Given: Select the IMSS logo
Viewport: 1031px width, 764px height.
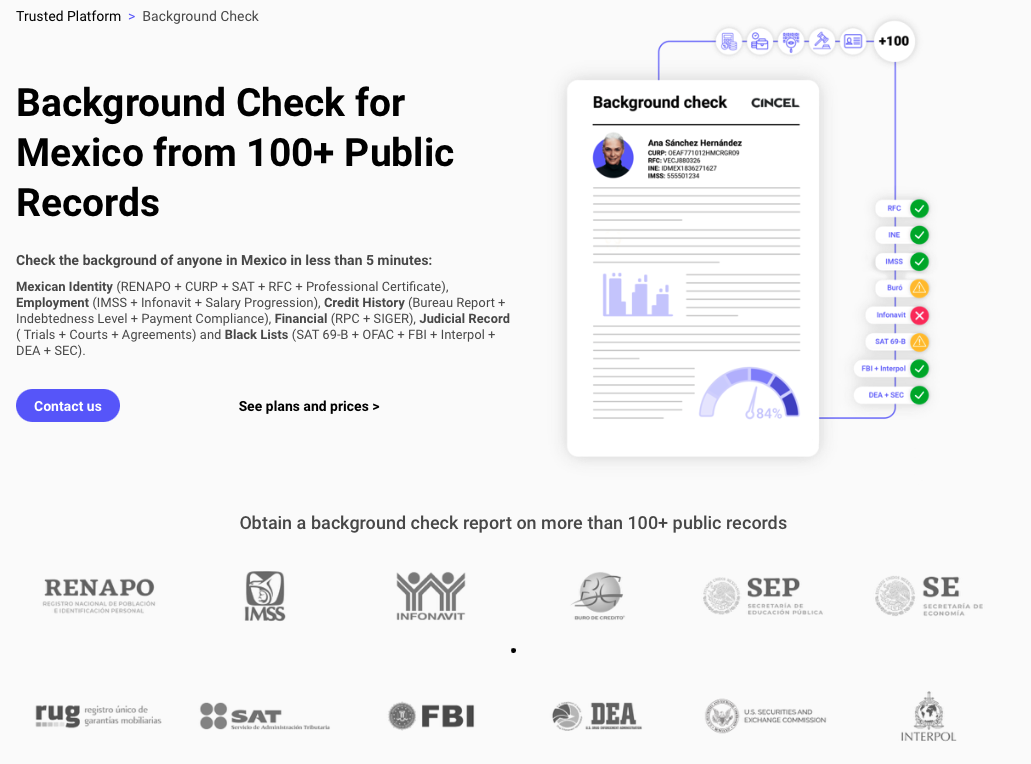Looking at the screenshot, I should [264, 594].
